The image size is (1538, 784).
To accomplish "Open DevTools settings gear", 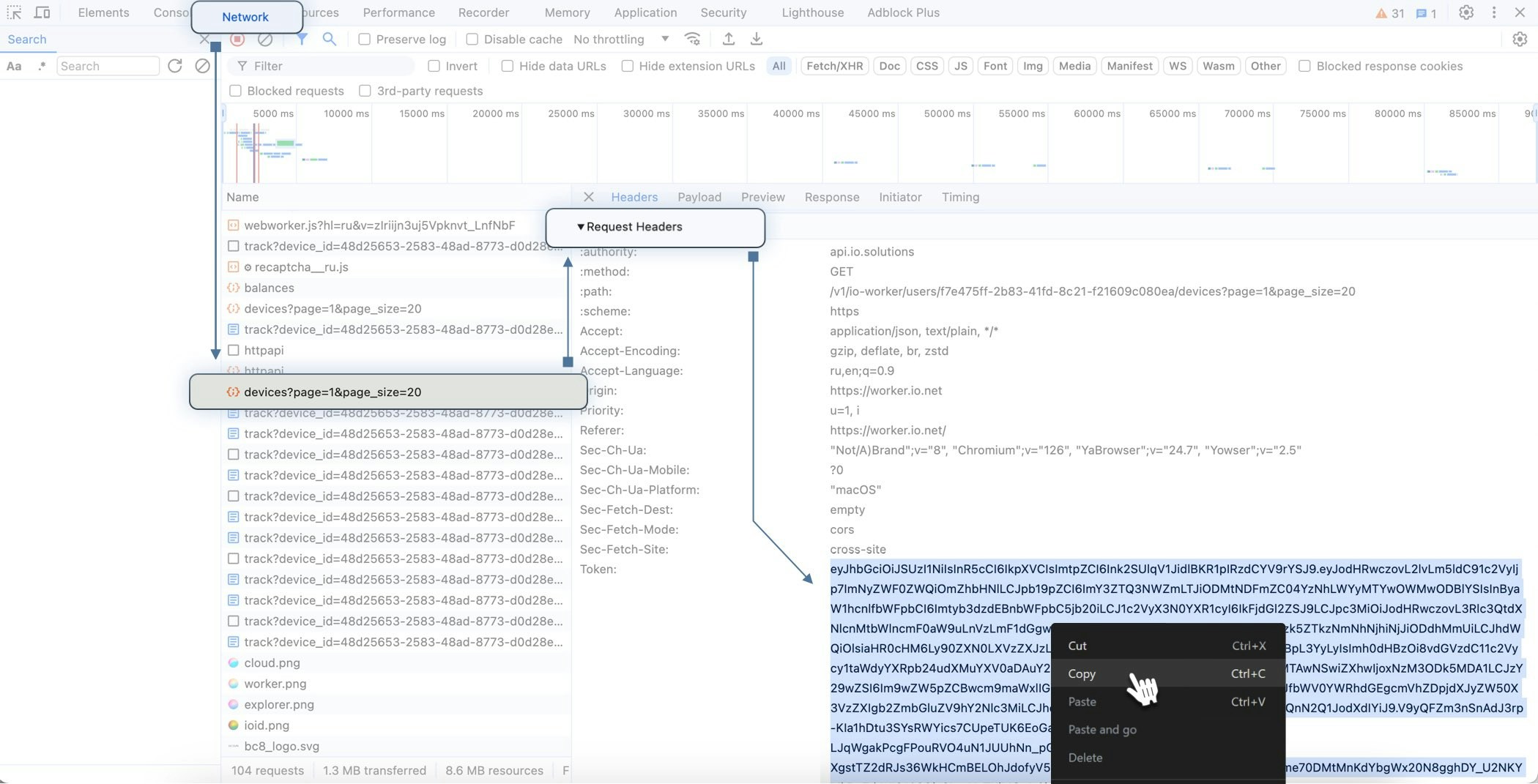I will click(1465, 13).
